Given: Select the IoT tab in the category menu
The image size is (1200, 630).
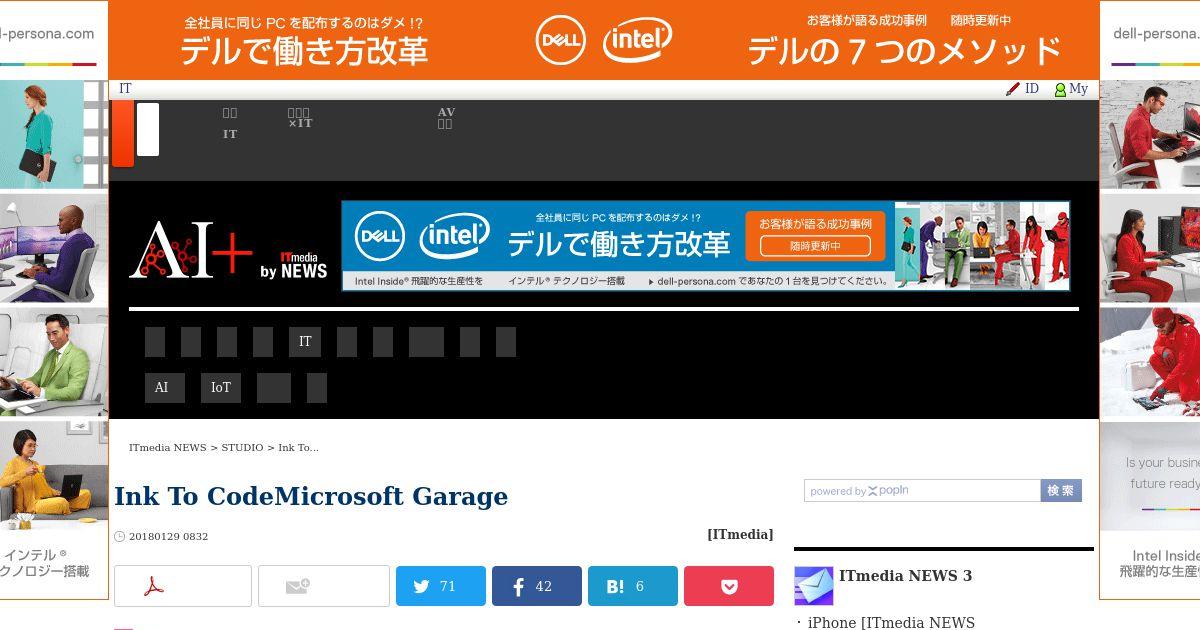Looking at the screenshot, I should pos(221,388).
